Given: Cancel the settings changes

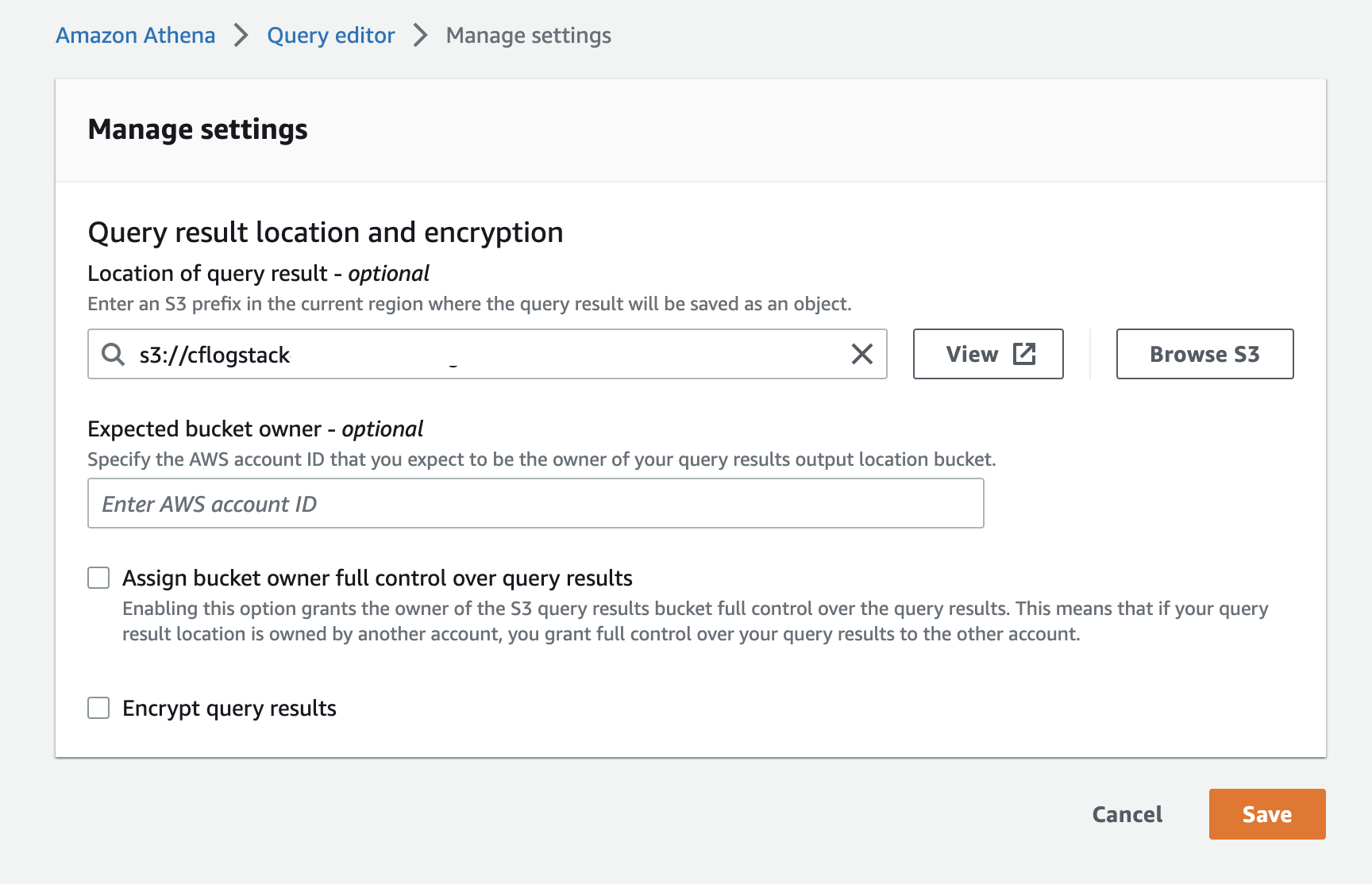Looking at the screenshot, I should click(1127, 814).
